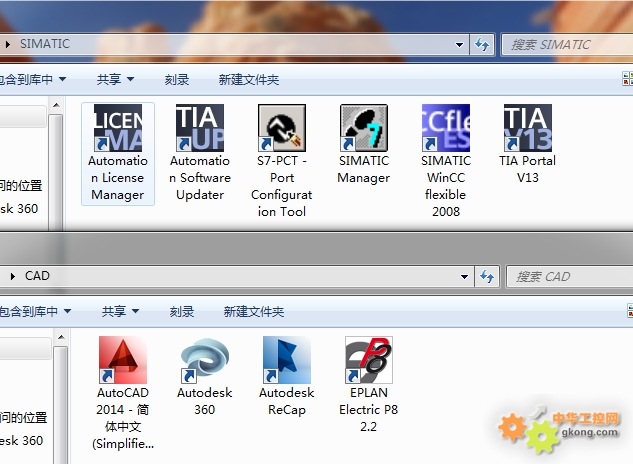Launch Autodesk ReCap shortcut icon
The width and height of the screenshot is (633, 464).
pyautogui.click(x=287, y=377)
